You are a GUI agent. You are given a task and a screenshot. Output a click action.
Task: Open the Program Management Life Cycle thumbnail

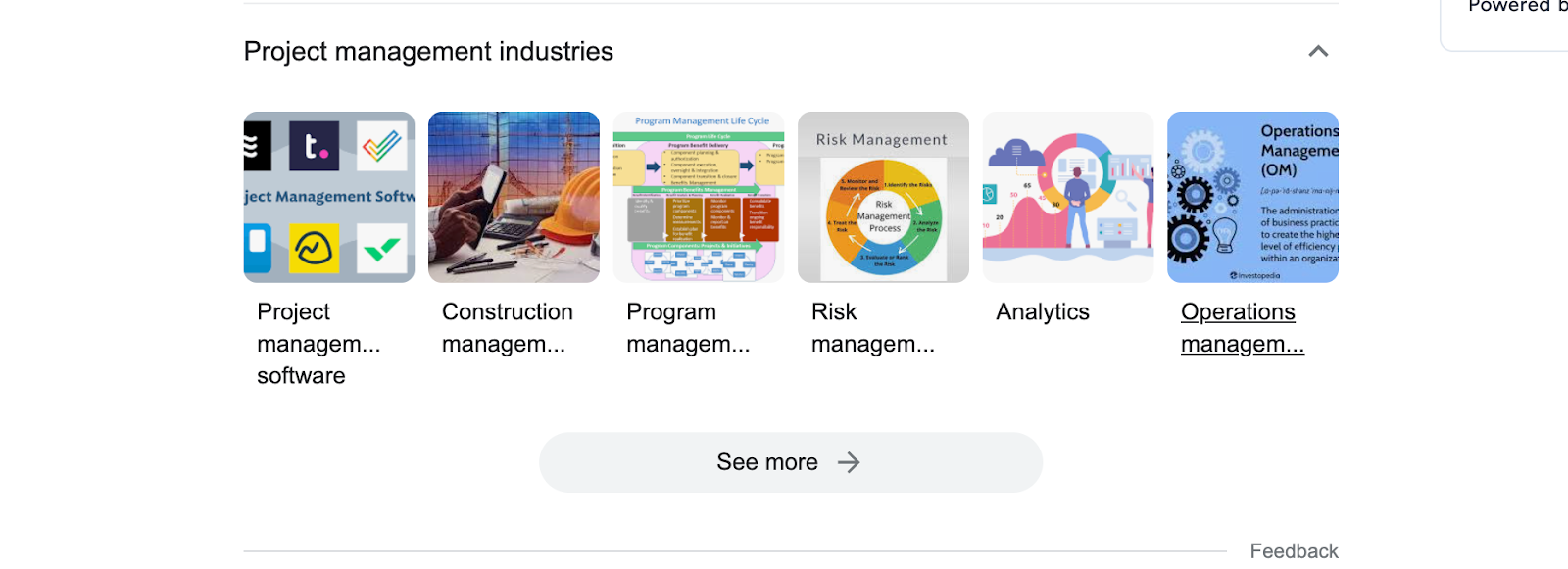(699, 197)
